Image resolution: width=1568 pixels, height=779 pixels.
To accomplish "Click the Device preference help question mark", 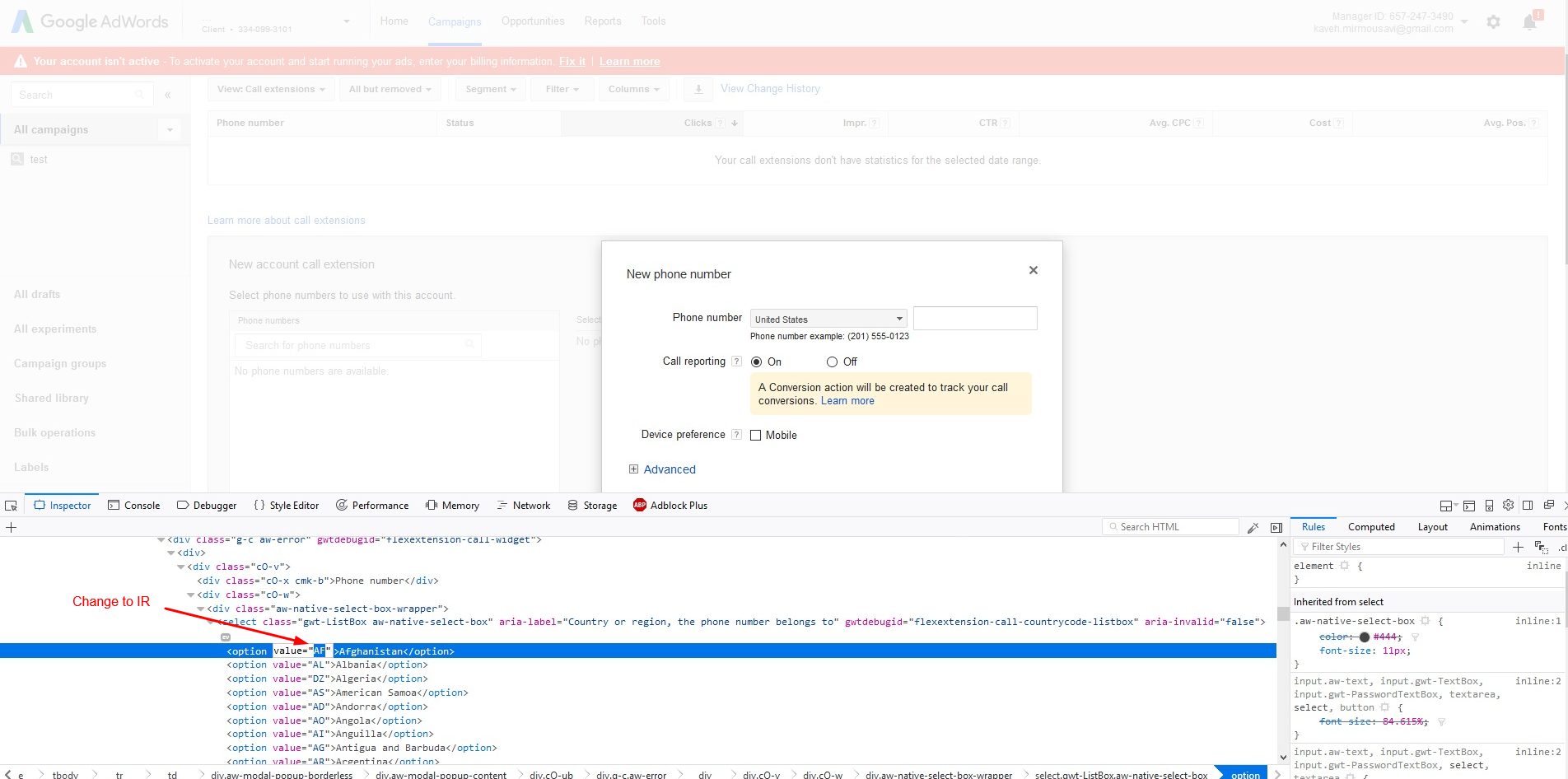I will click(737, 435).
